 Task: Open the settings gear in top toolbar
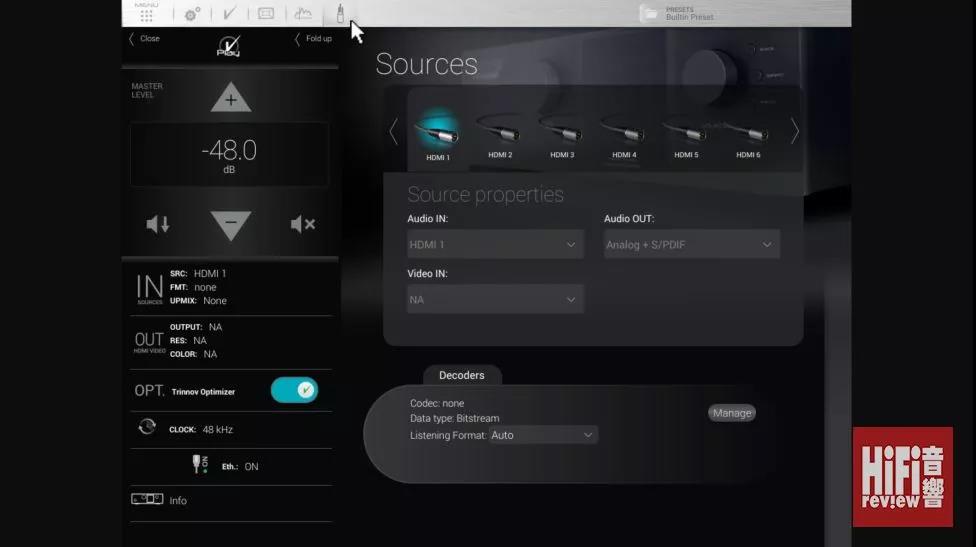coord(192,14)
